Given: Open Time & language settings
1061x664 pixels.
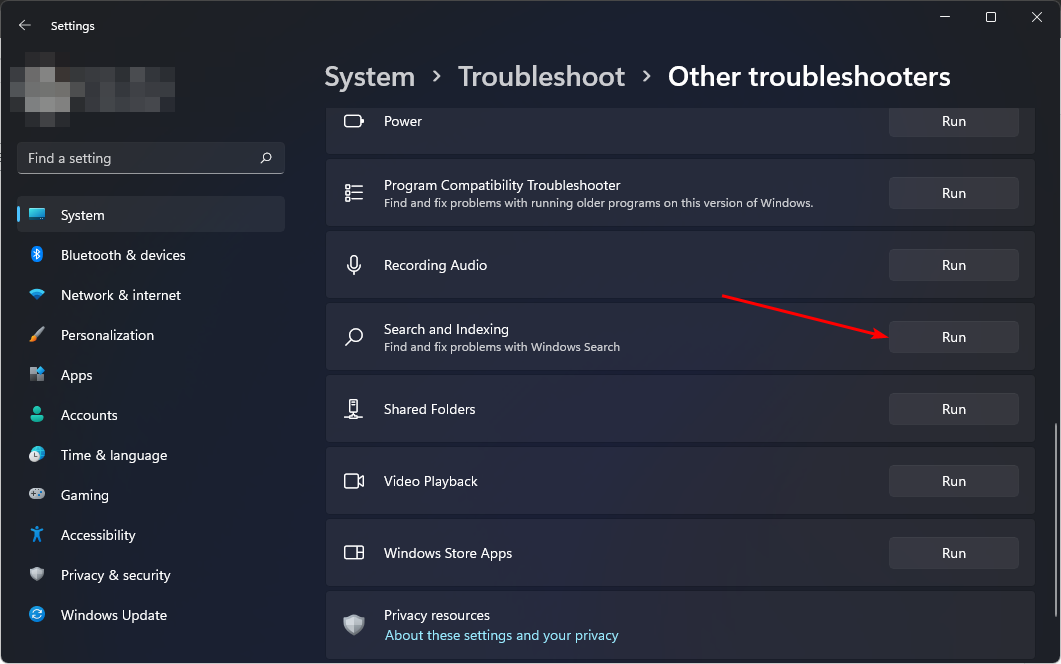Looking at the screenshot, I should pos(151,454).
